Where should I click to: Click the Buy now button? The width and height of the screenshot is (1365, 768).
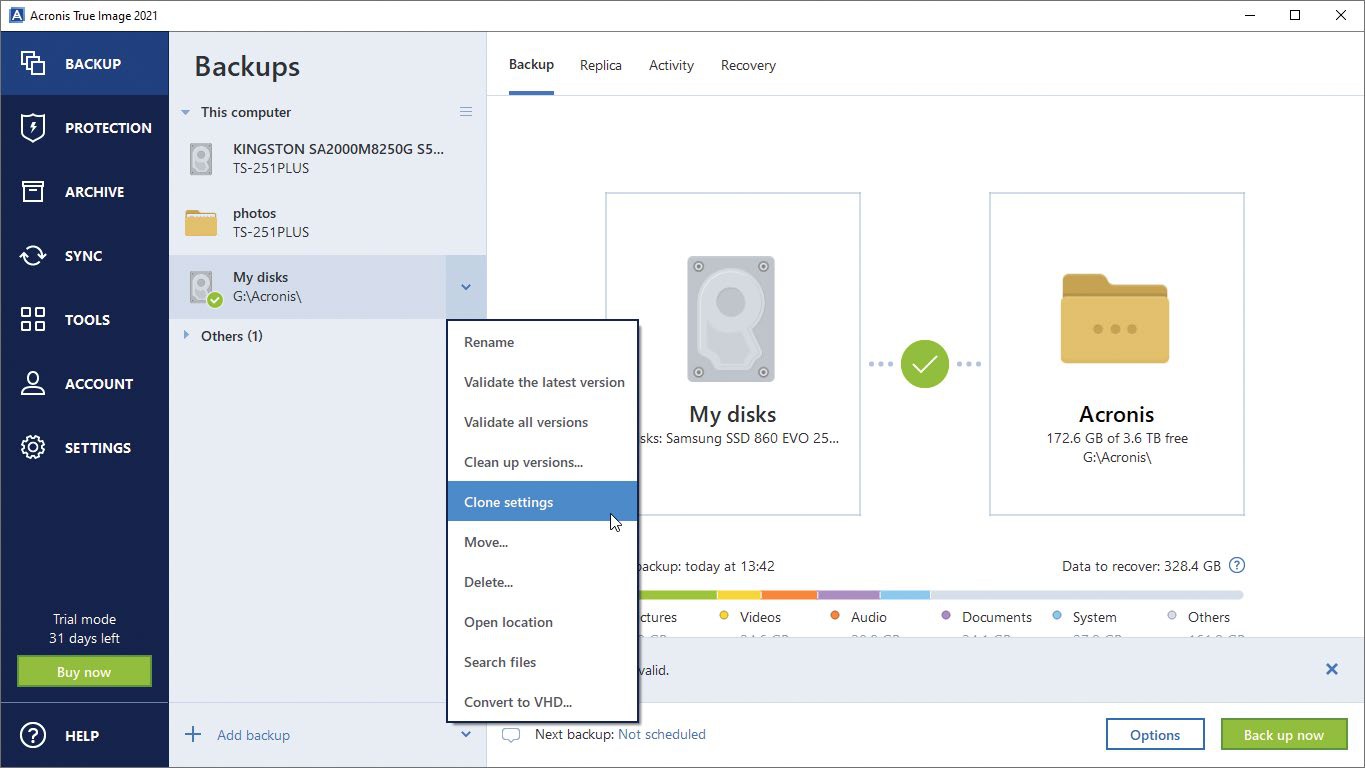point(84,672)
